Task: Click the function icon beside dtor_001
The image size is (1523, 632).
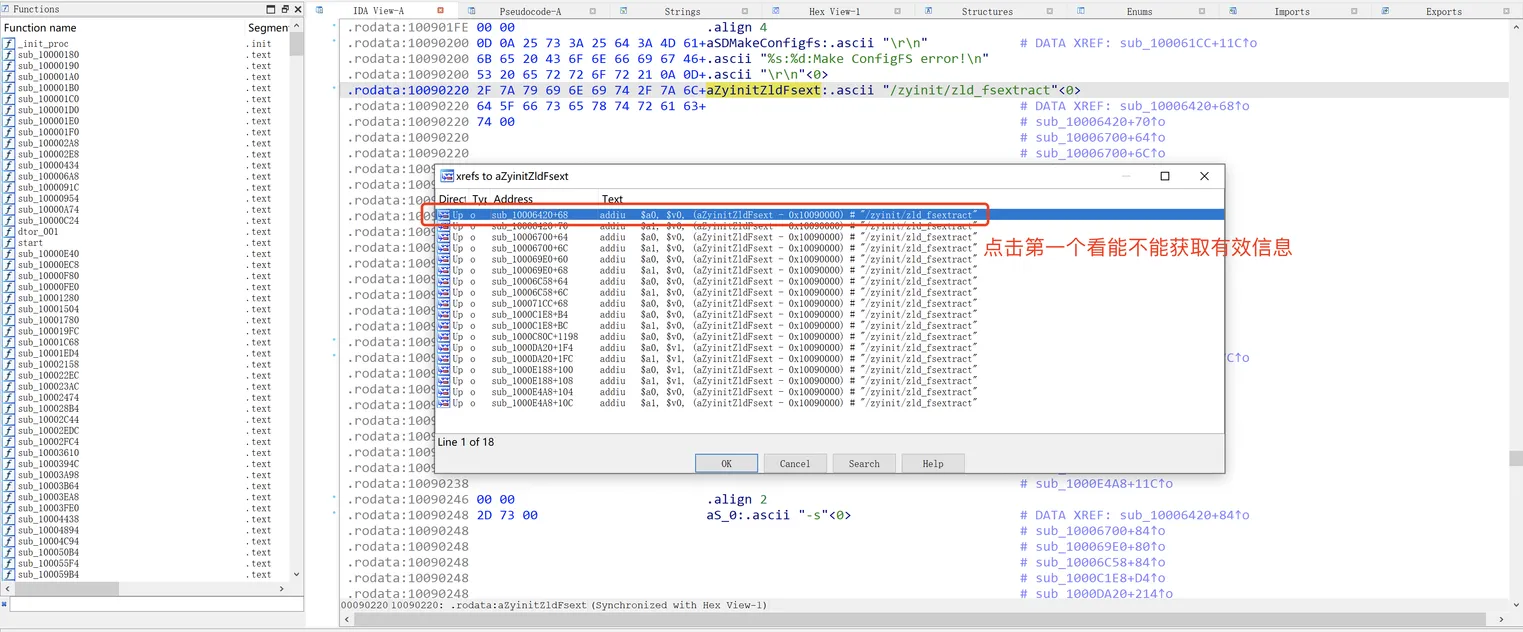Action: coord(9,231)
